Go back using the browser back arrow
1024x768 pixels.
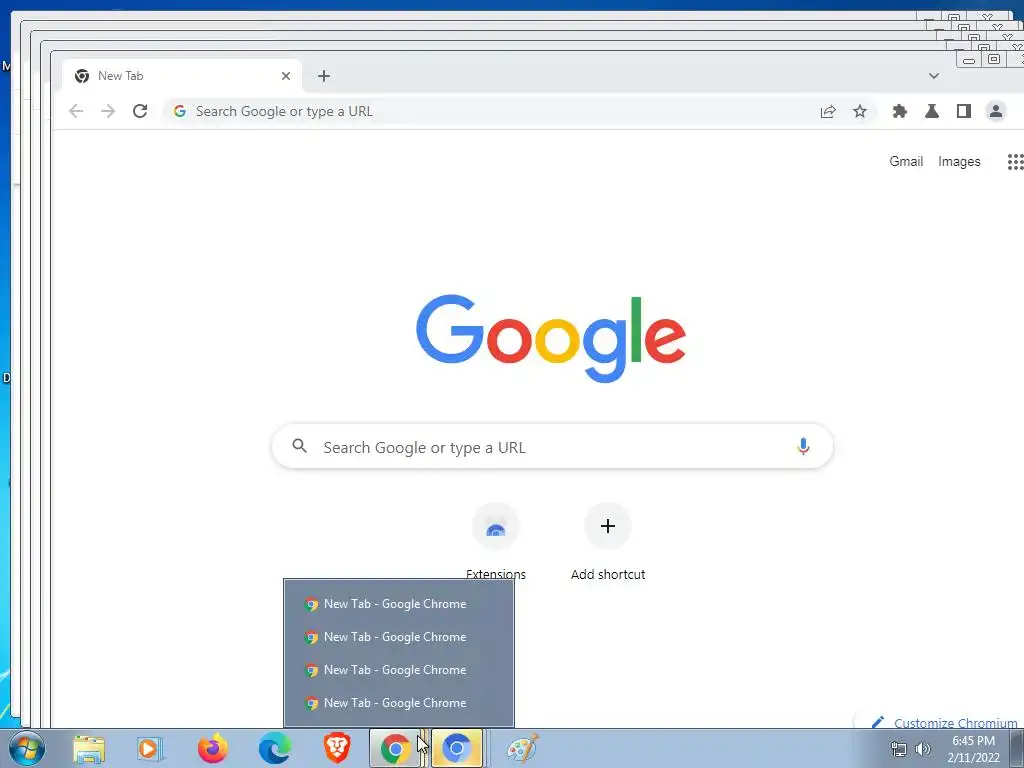[76, 111]
